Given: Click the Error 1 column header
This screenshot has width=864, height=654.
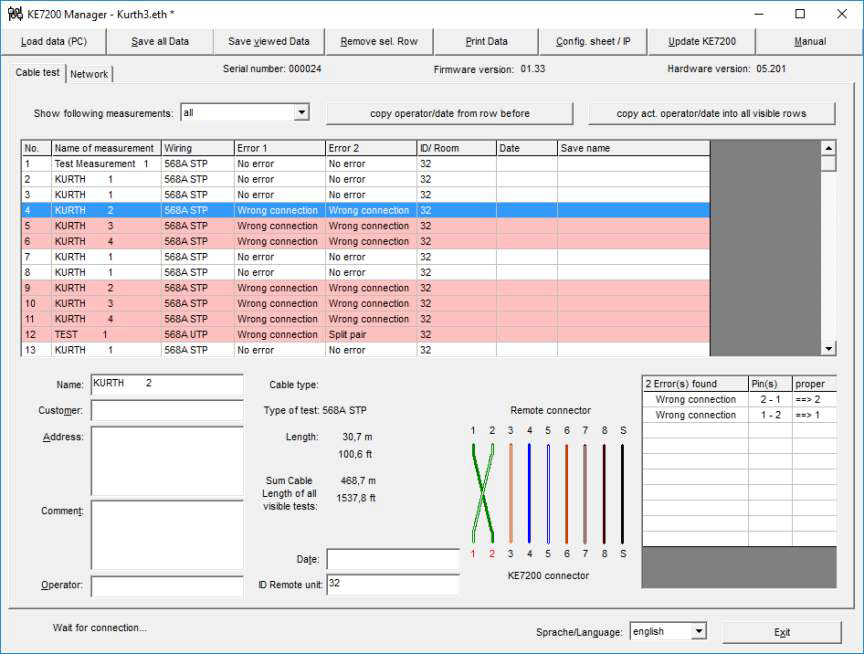Looking at the screenshot, I should (x=280, y=148).
